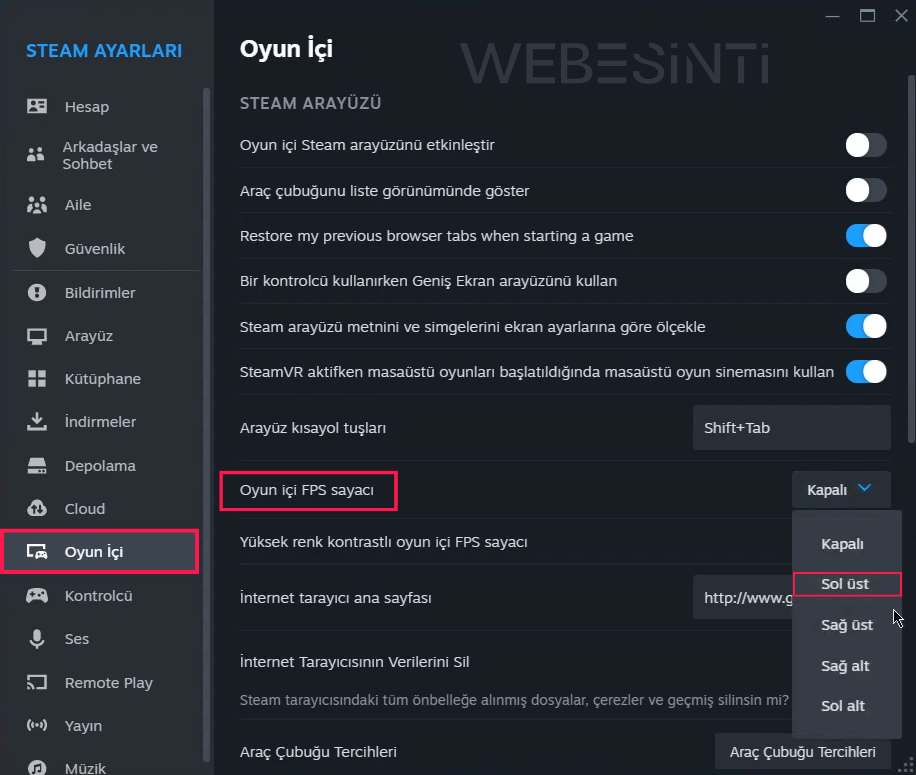Viewport: 916px width, 775px height.
Task: Click the Araç Çubuğu Tercihleri row label
Action: click(318, 752)
